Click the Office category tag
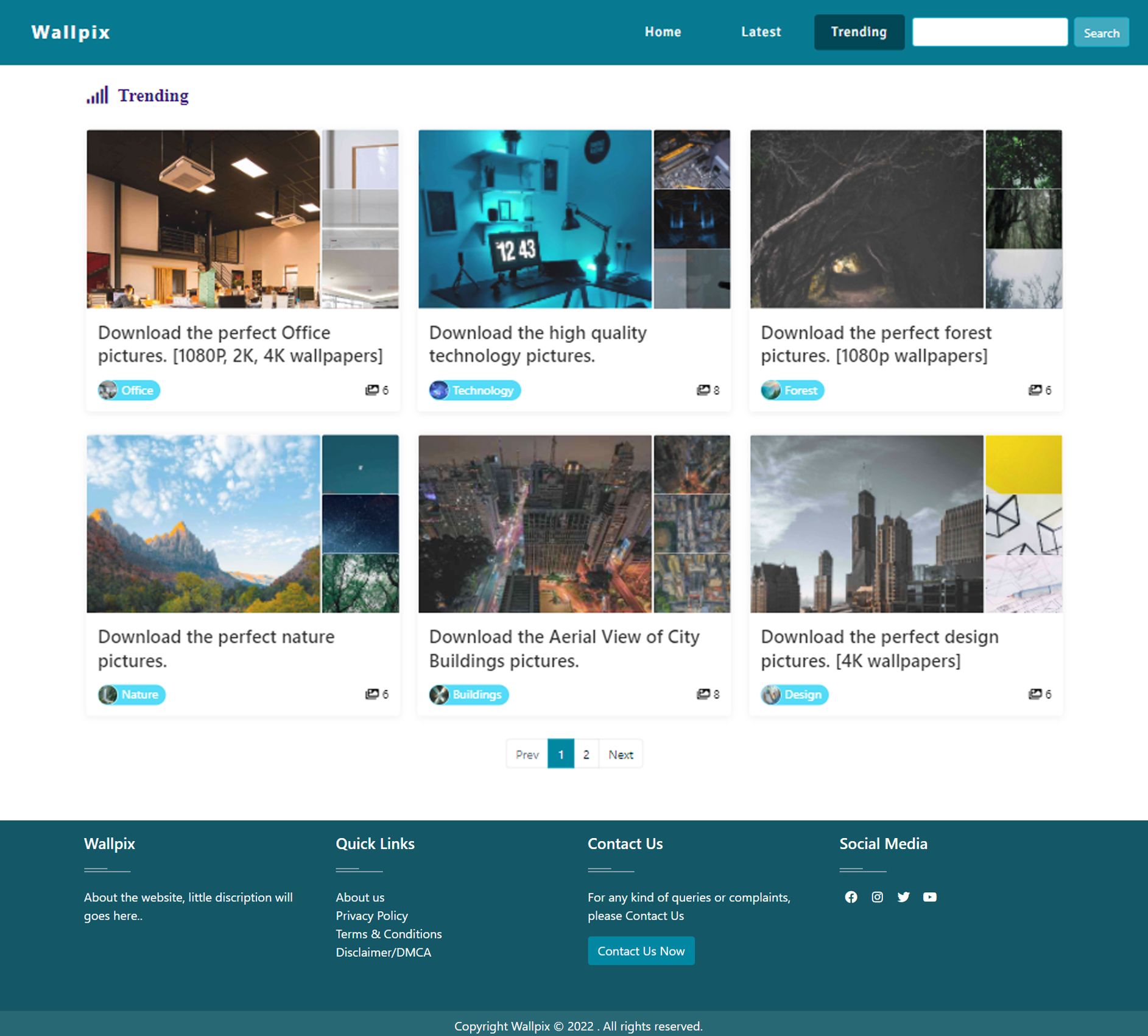 (129, 390)
